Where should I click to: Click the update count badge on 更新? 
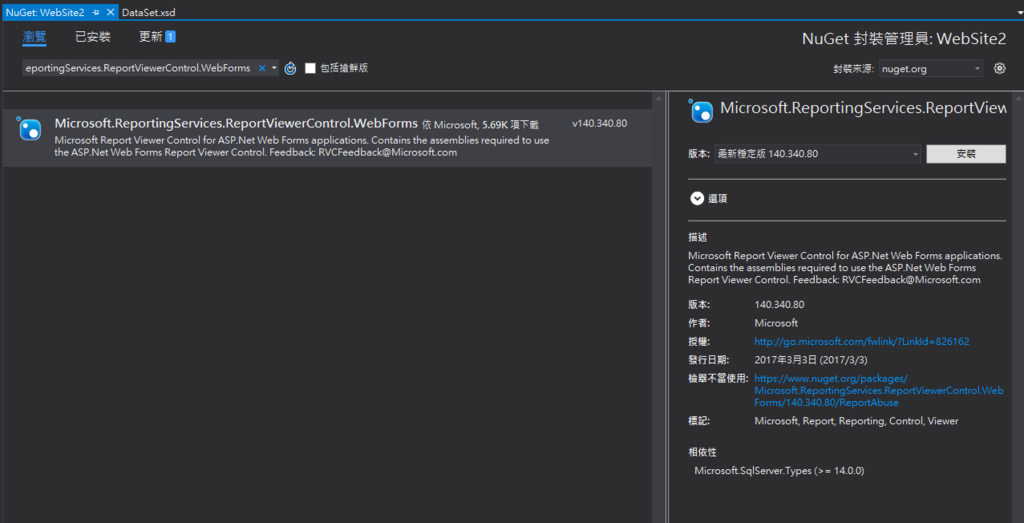tap(170, 37)
